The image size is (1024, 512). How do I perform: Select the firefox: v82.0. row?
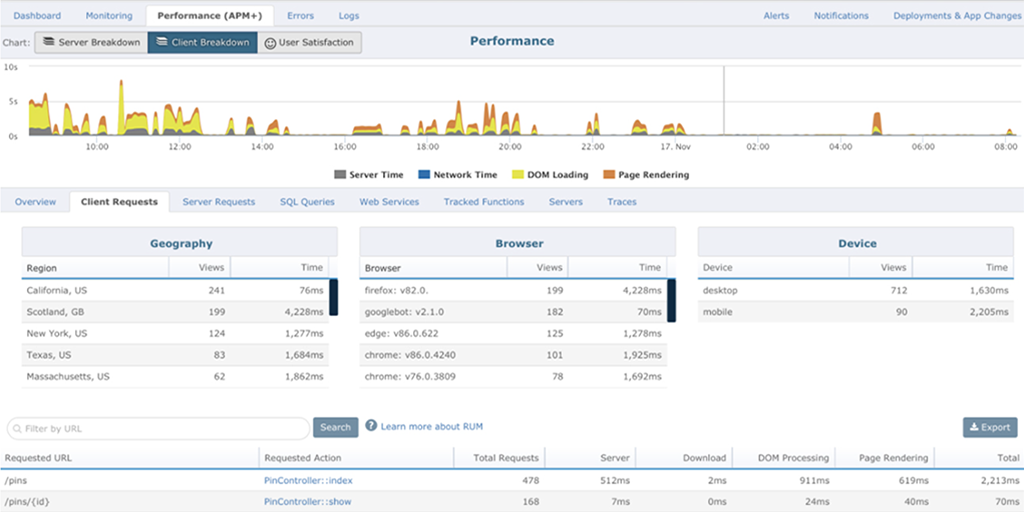[x=513, y=291]
